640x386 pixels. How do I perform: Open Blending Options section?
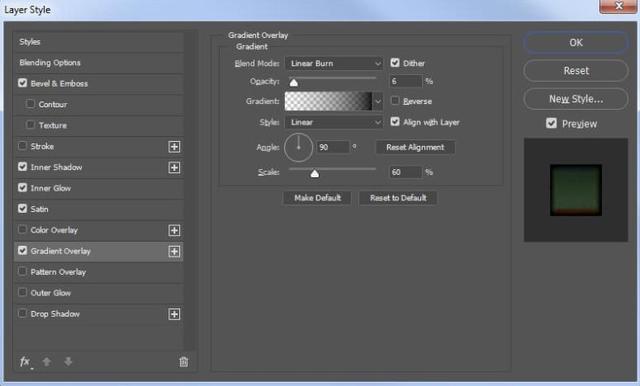point(98,63)
